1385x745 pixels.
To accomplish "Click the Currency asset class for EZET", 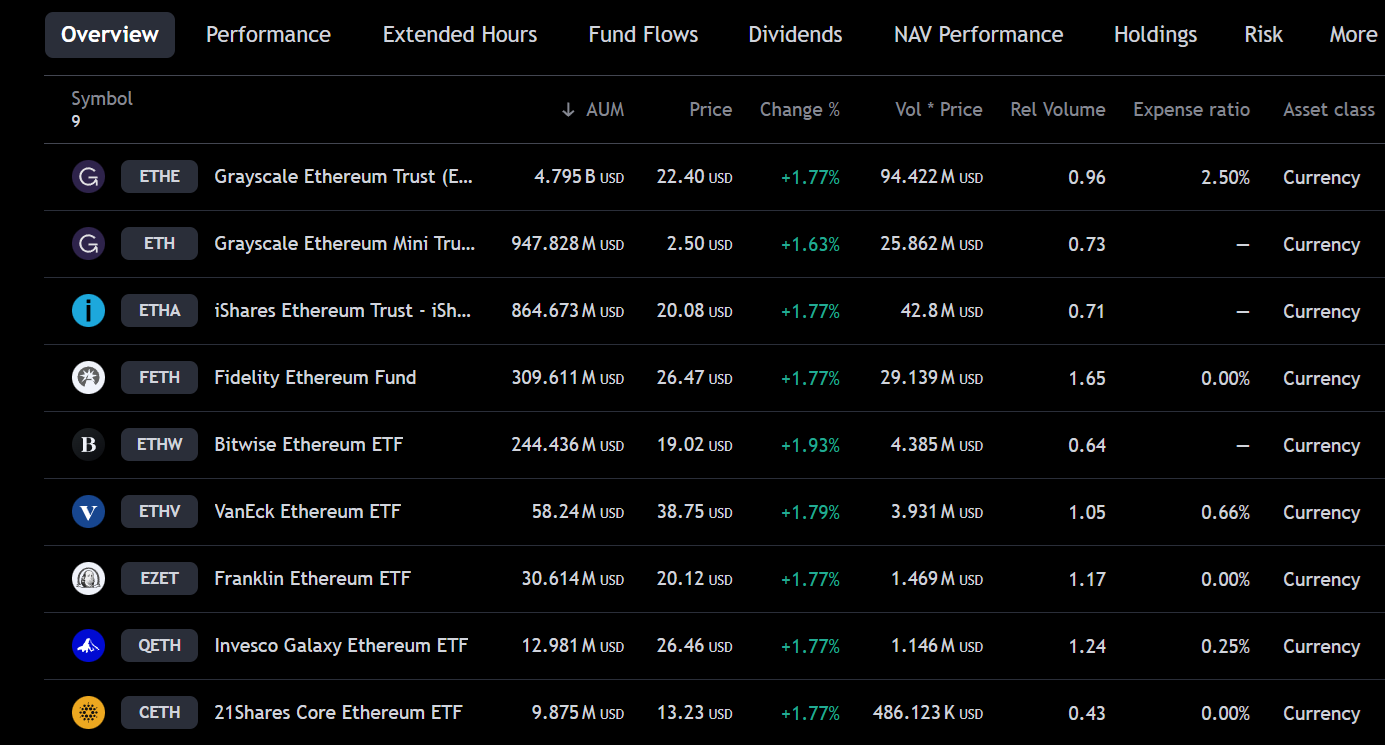I will point(1322,579).
